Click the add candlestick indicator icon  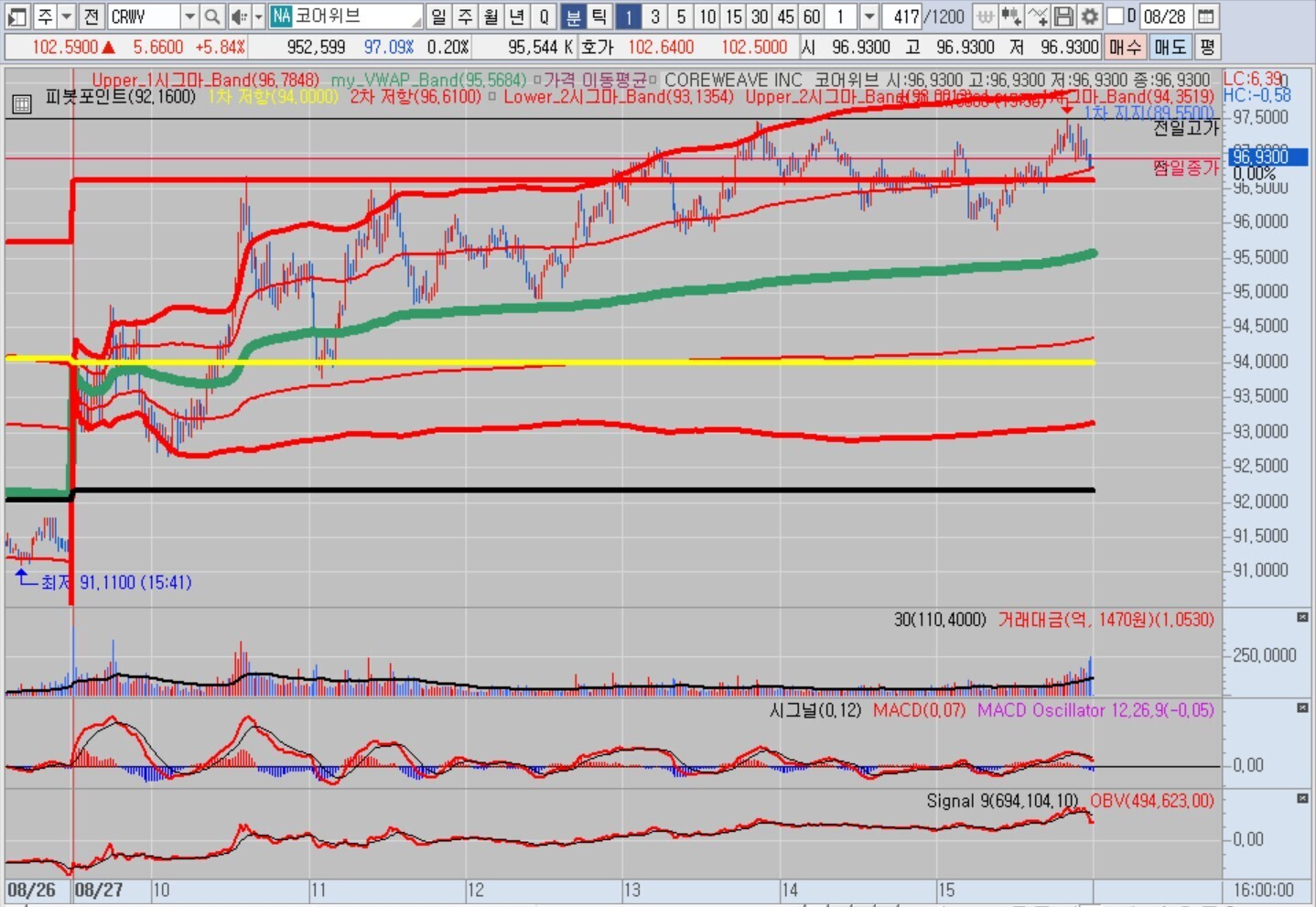click(1010, 16)
